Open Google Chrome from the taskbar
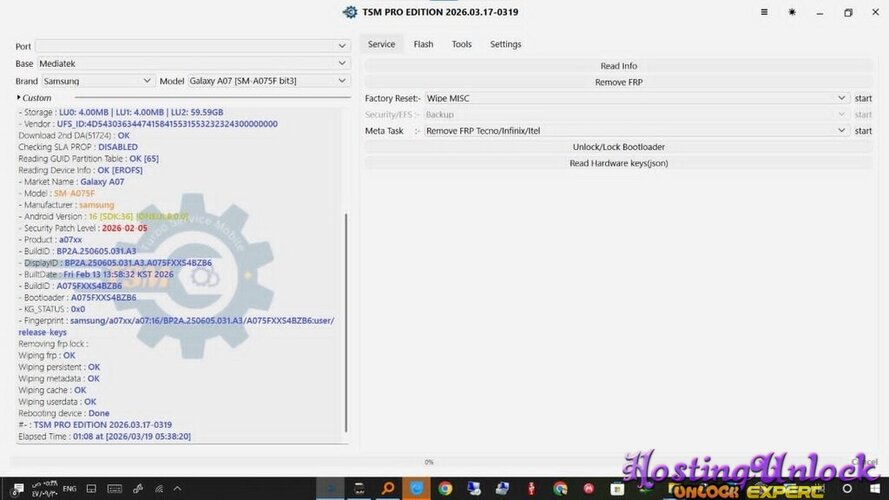The width and height of the screenshot is (889, 500). [445, 488]
